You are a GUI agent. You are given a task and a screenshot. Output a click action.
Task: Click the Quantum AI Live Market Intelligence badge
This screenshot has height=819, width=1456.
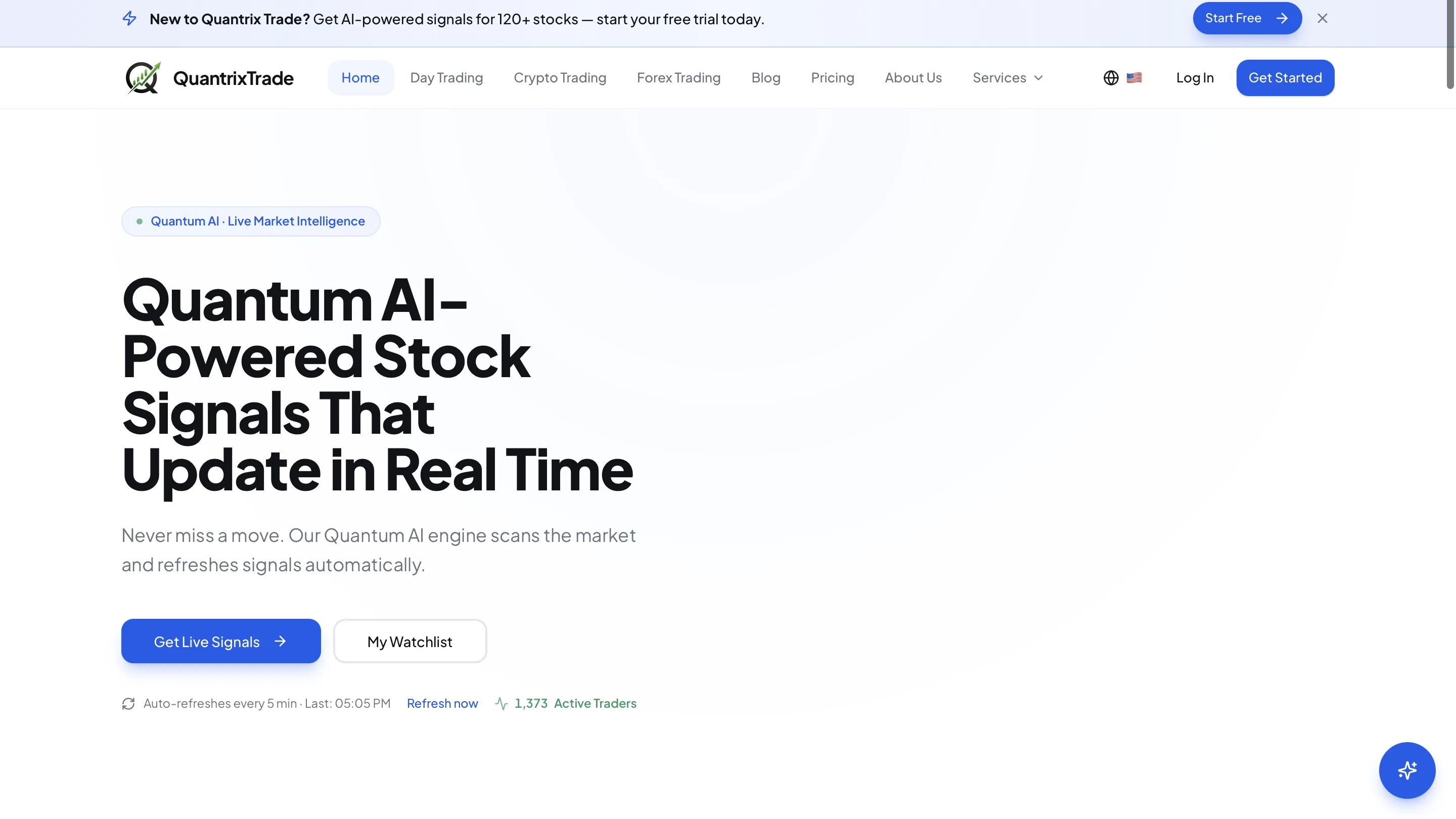coord(251,221)
